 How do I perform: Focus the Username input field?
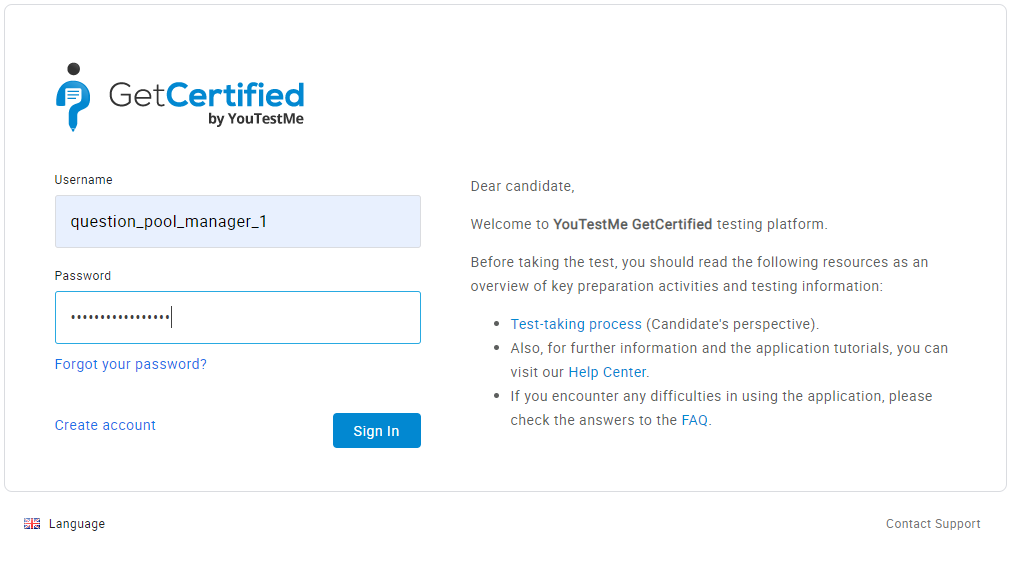(237, 222)
